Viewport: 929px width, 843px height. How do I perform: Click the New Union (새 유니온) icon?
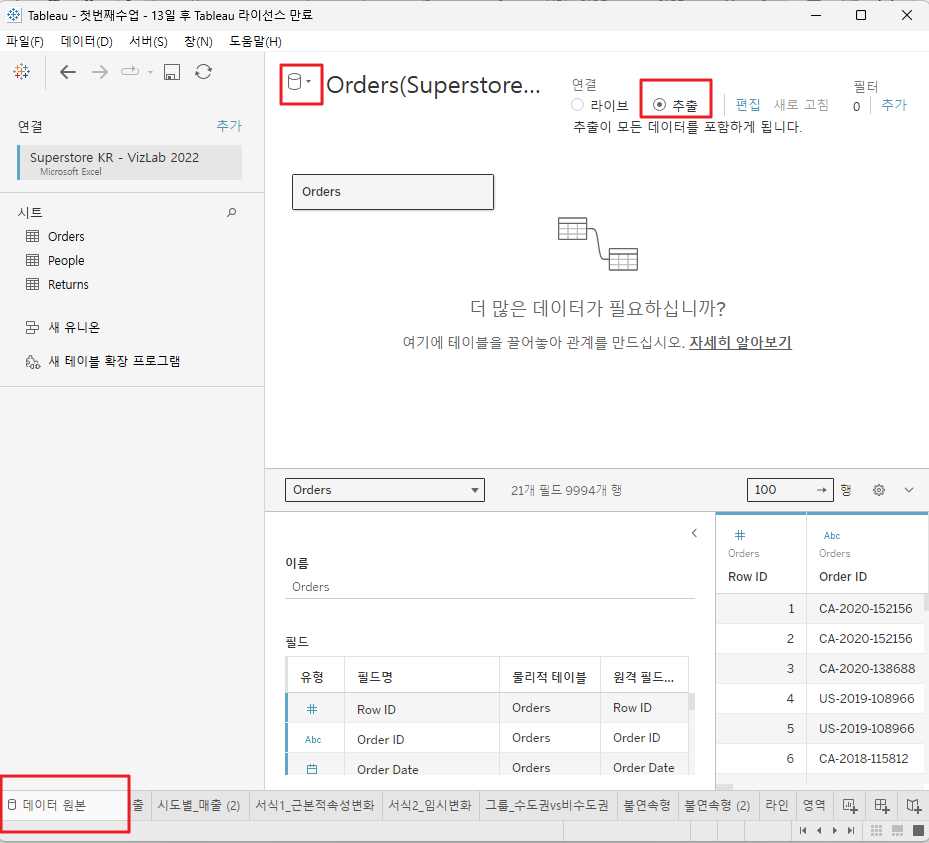tap(33, 328)
